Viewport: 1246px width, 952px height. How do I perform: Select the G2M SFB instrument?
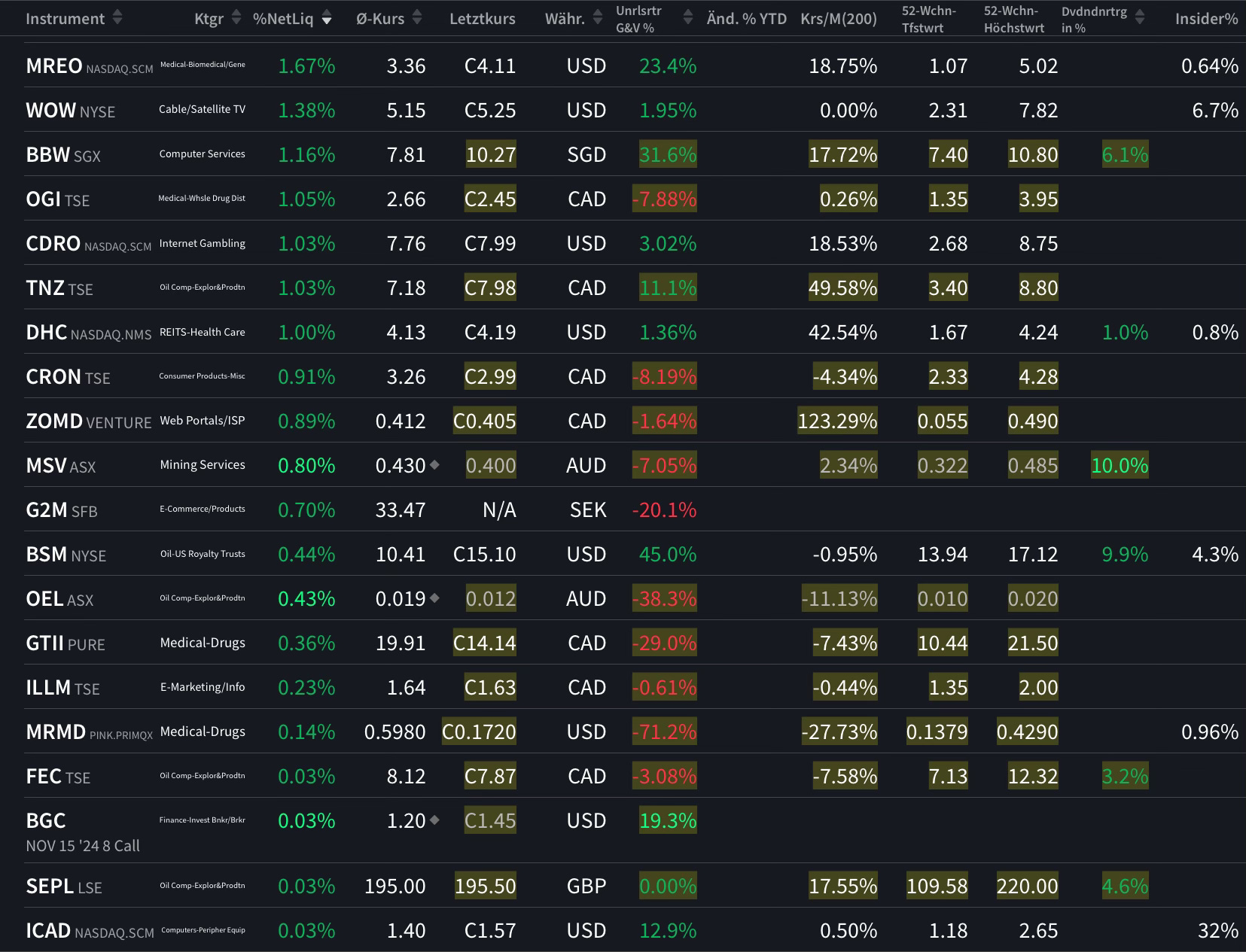tap(62, 510)
